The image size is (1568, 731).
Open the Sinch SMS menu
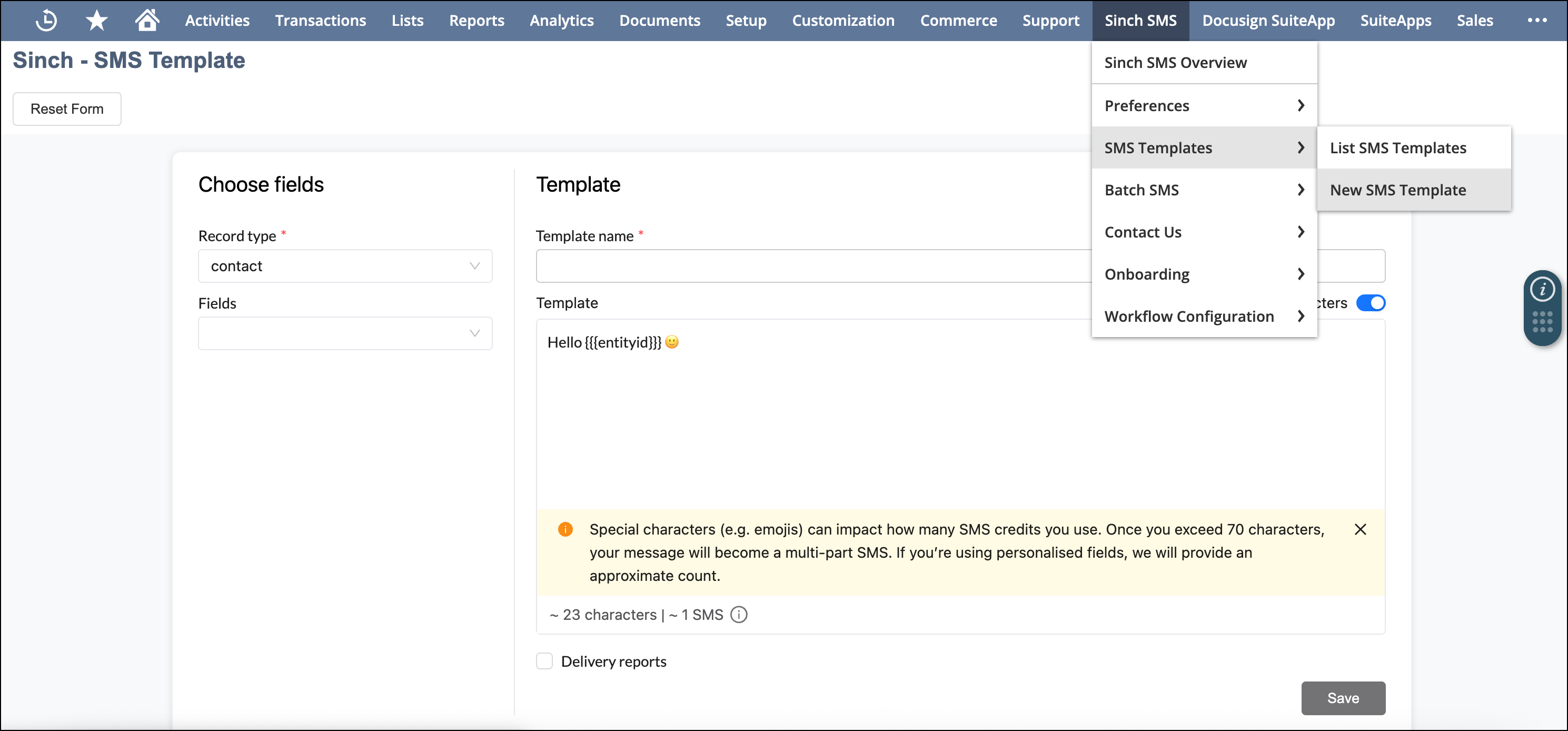1140,20
